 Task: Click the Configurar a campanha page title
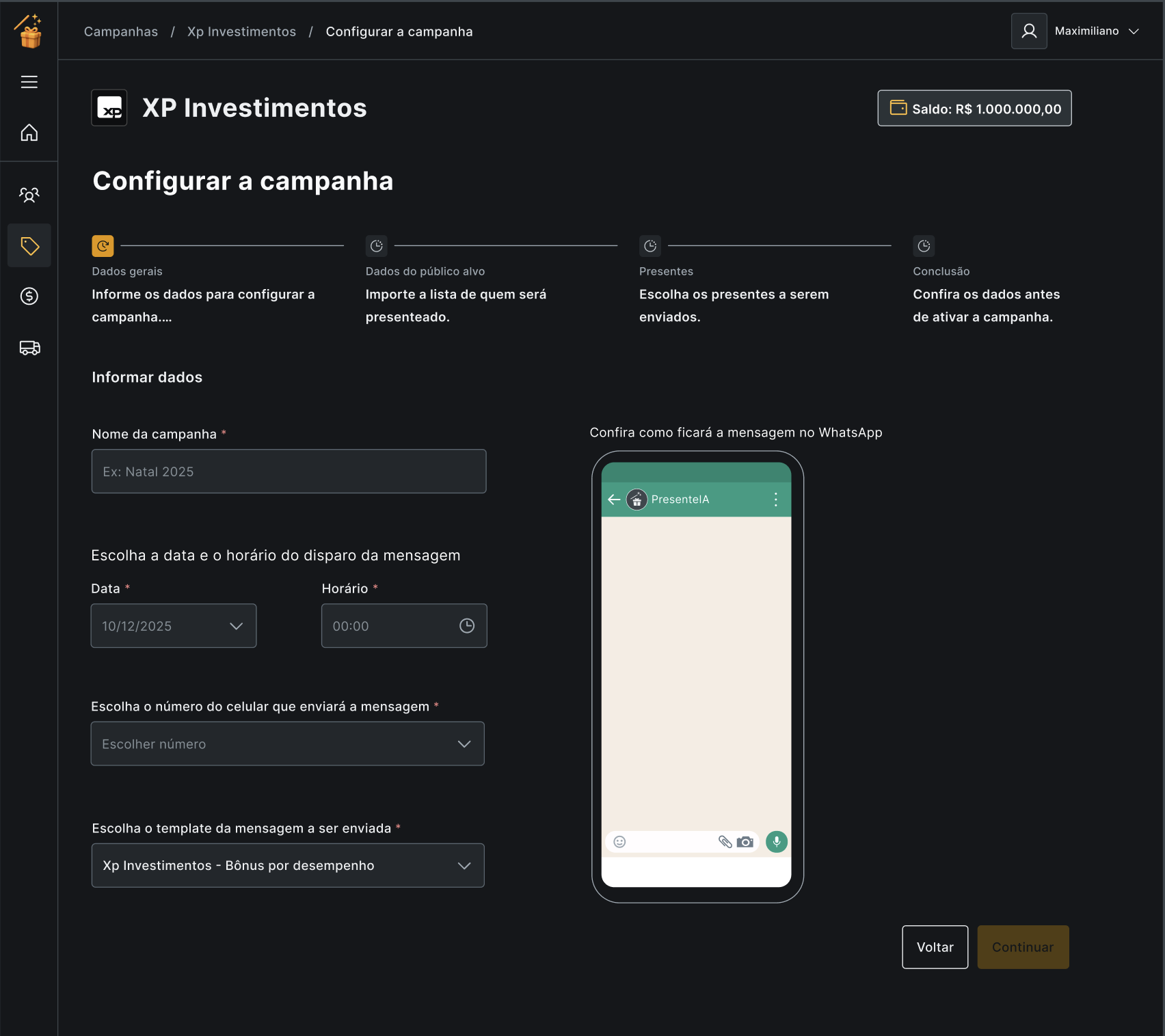[243, 181]
